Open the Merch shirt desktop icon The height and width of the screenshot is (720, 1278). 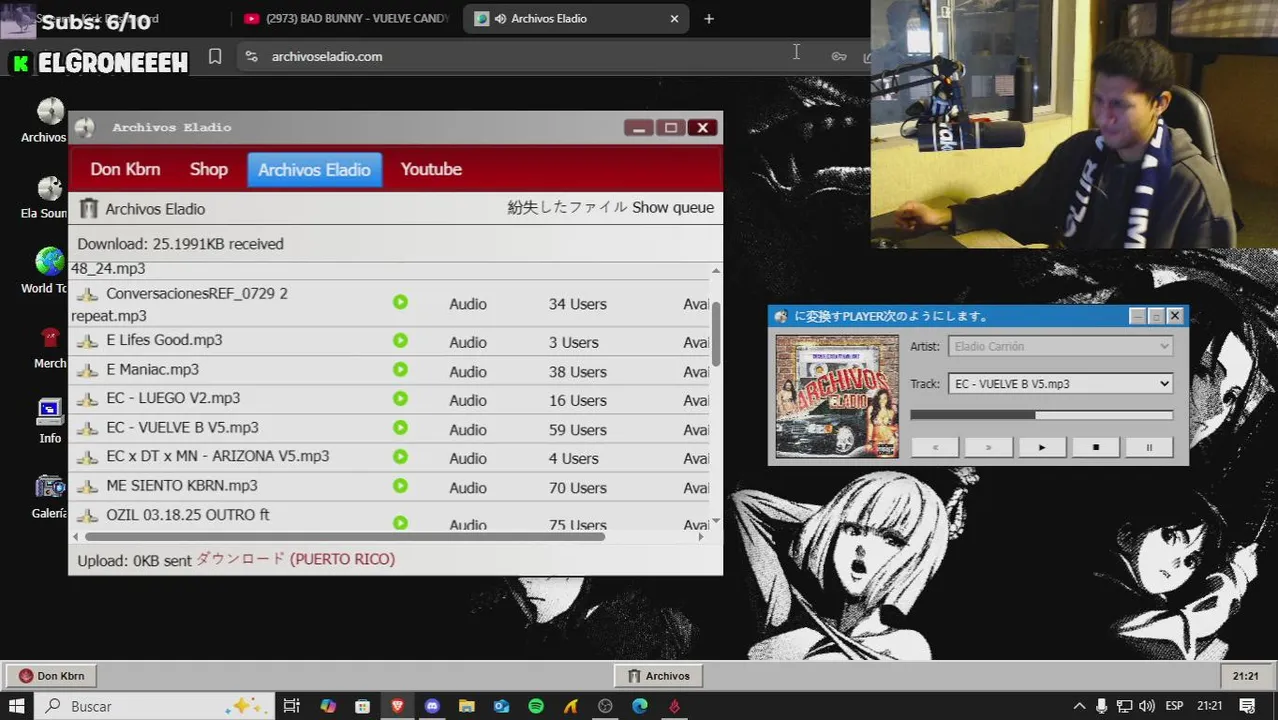pyautogui.click(x=50, y=337)
